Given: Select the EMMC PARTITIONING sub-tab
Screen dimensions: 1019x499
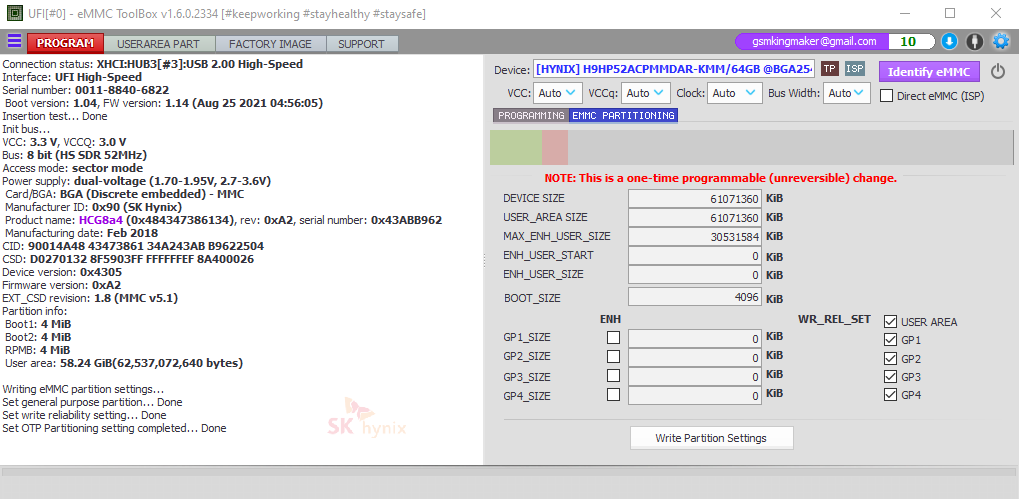Looking at the screenshot, I should click(x=623, y=115).
